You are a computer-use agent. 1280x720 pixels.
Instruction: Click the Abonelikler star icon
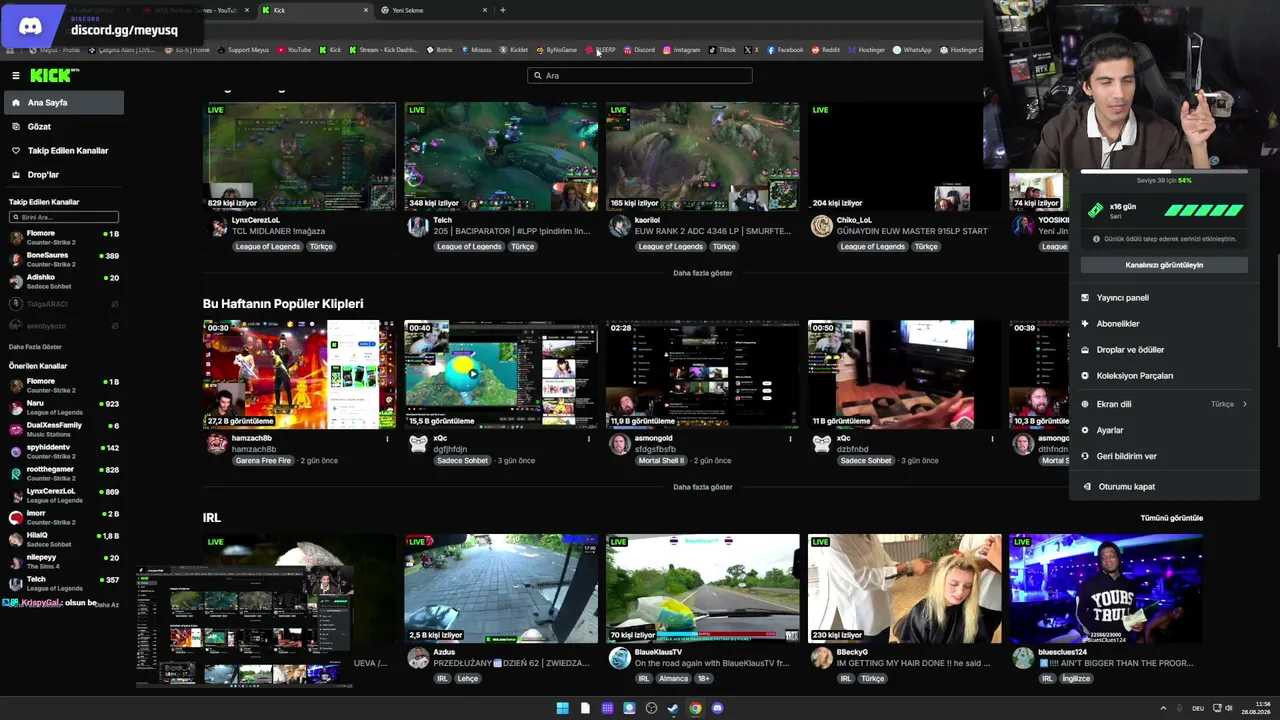point(1086,323)
